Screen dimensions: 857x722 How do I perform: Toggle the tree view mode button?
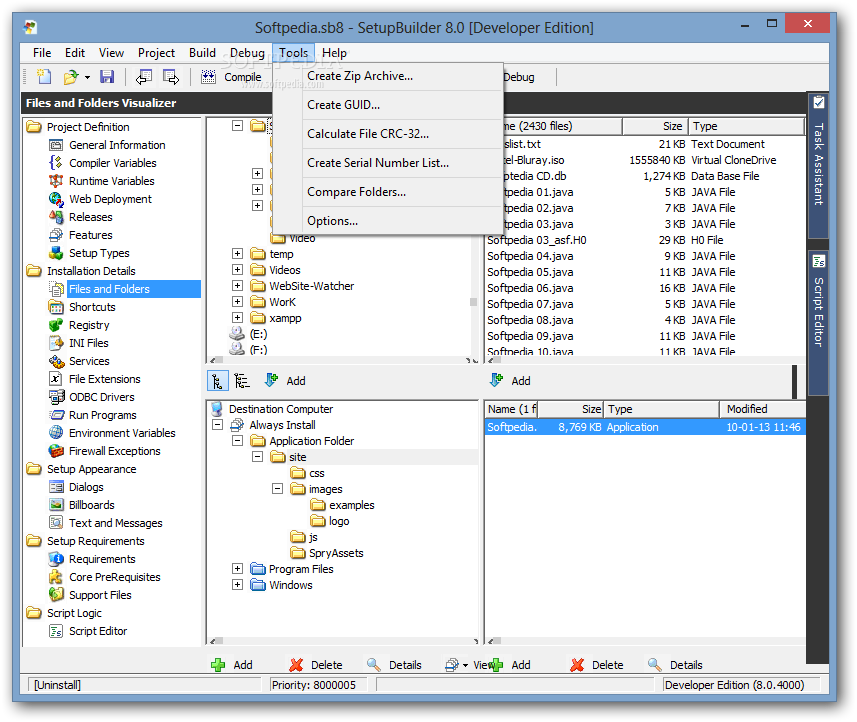coord(218,381)
